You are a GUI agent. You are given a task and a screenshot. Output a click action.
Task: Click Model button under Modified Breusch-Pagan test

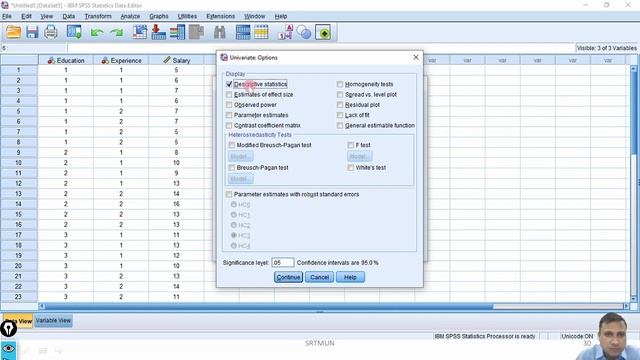tap(241, 156)
